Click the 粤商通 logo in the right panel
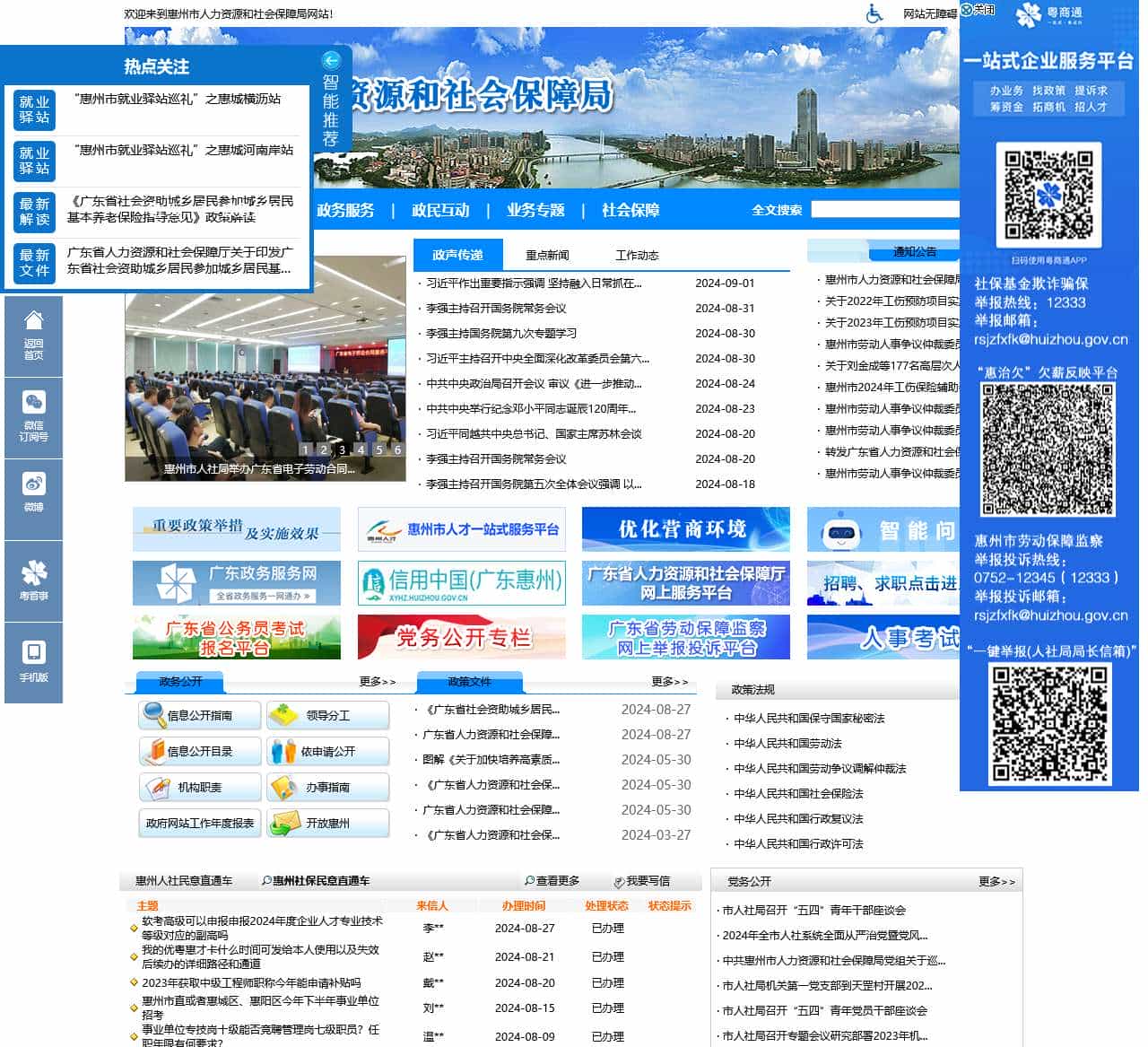Screen dimensions: 1148x1047 [x=1048, y=16]
